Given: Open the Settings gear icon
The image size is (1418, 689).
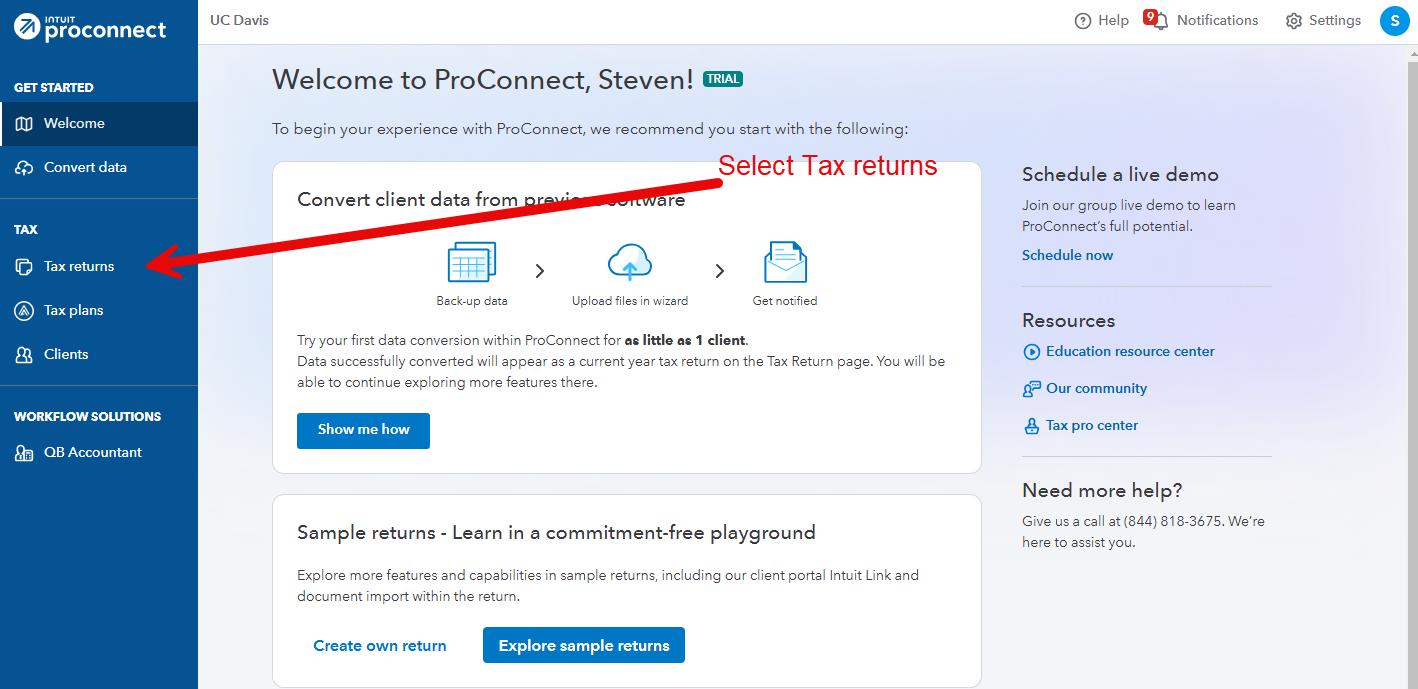Looking at the screenshot, I should [1294, 21].
